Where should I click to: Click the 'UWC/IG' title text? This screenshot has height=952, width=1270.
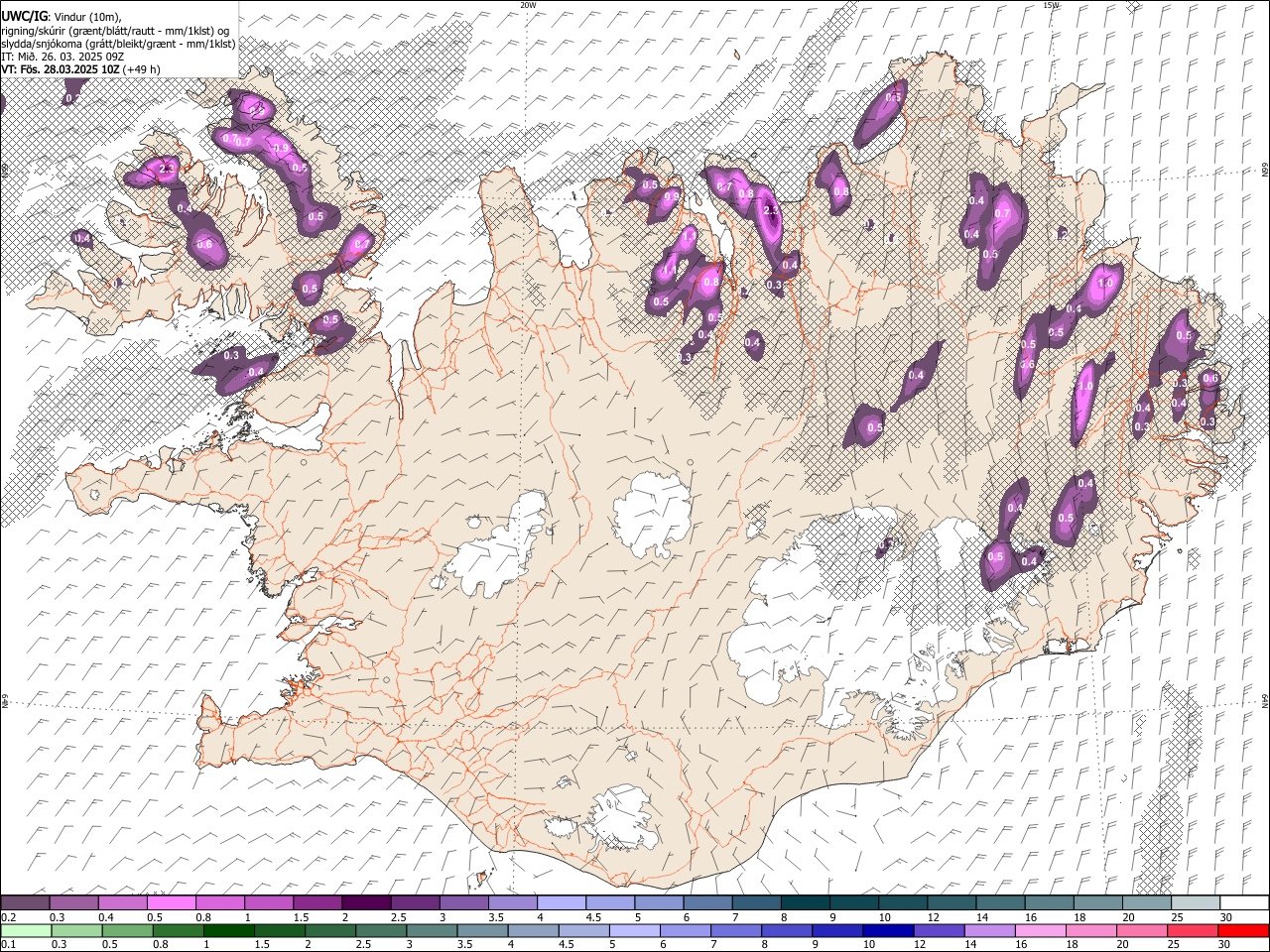coord(24,16)
